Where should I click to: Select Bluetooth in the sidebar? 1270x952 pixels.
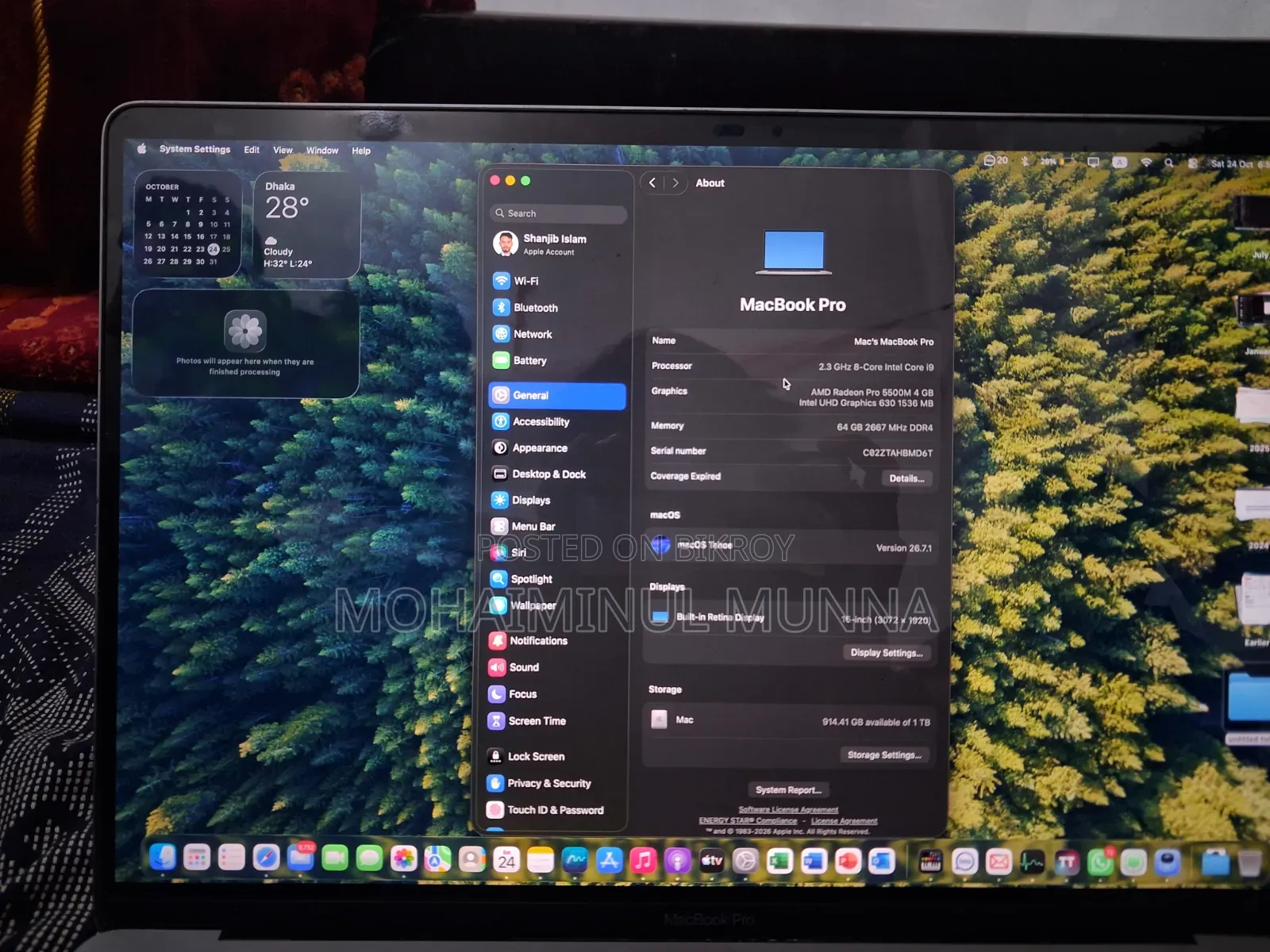[x=558, y=308]
